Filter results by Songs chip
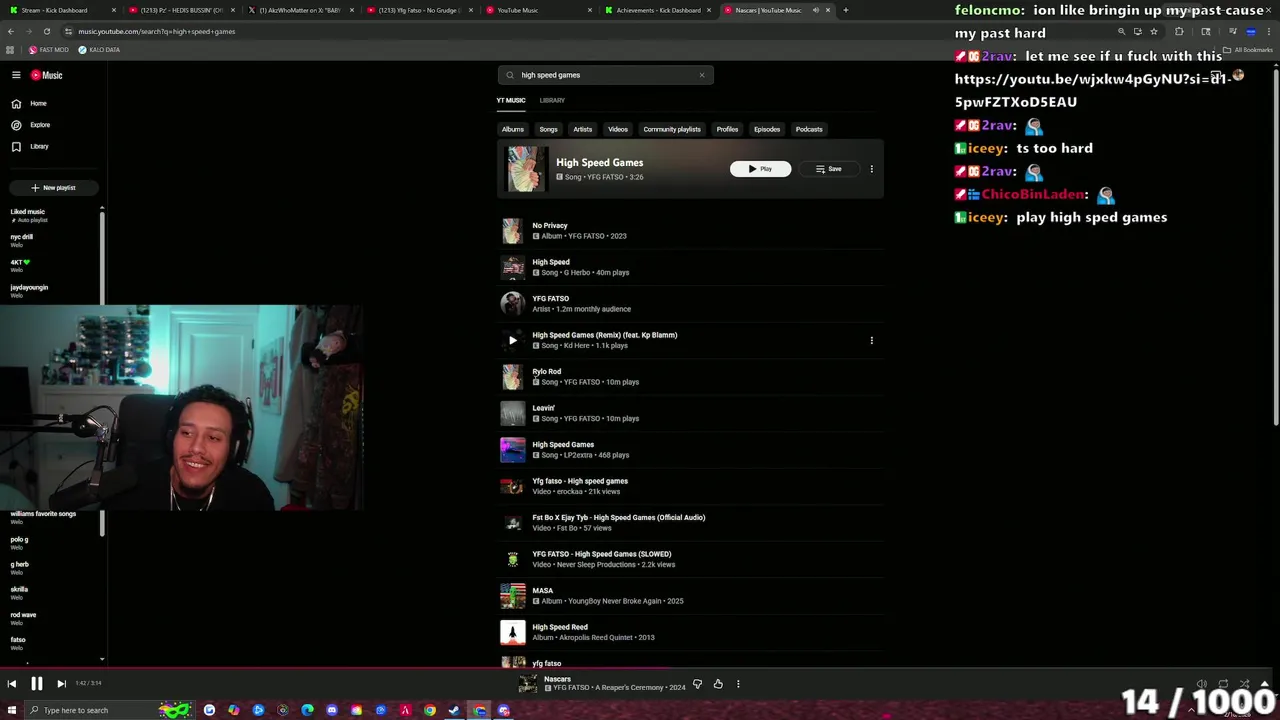 click(549, 129)
